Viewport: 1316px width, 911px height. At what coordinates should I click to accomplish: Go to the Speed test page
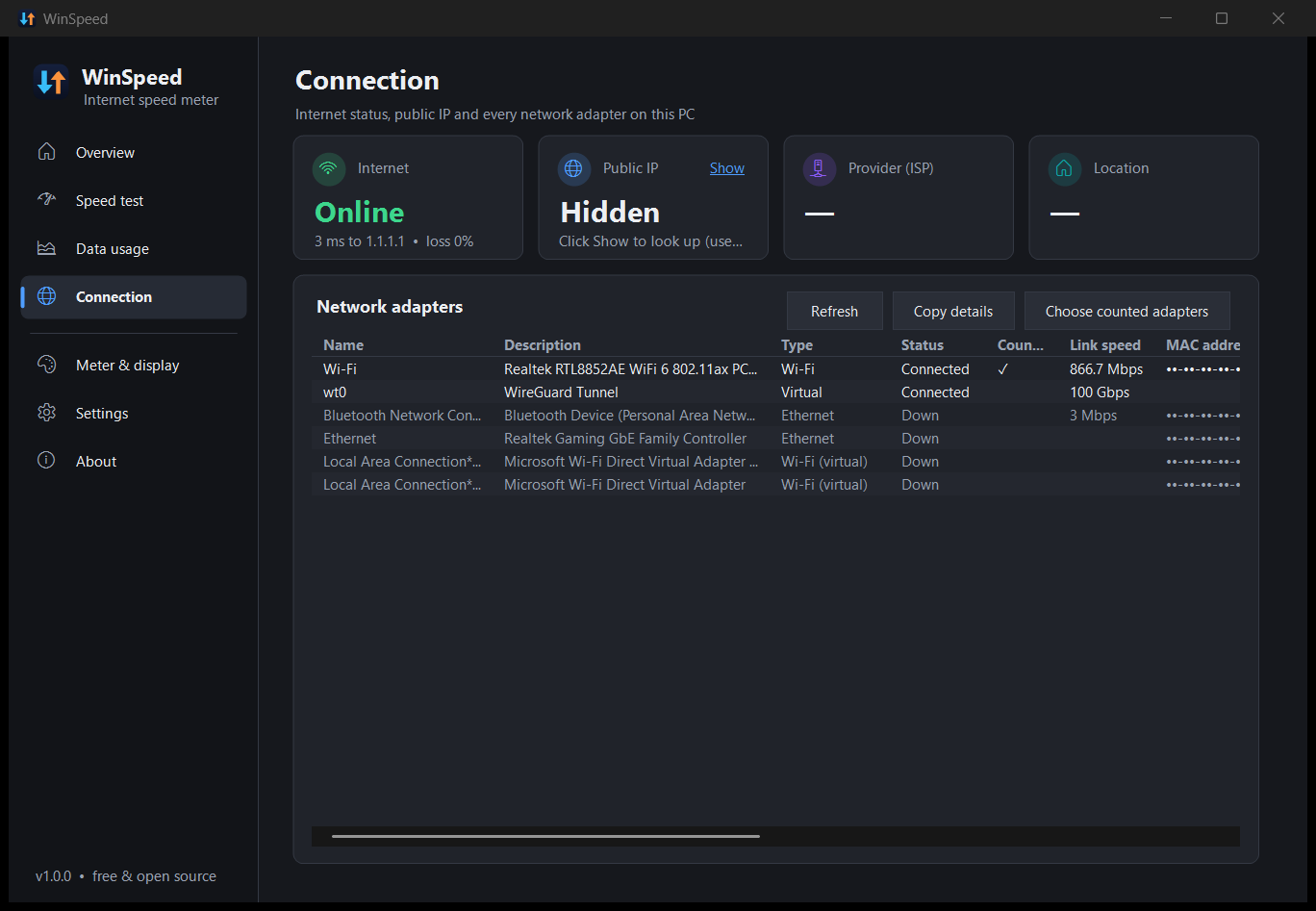[134, 200]
